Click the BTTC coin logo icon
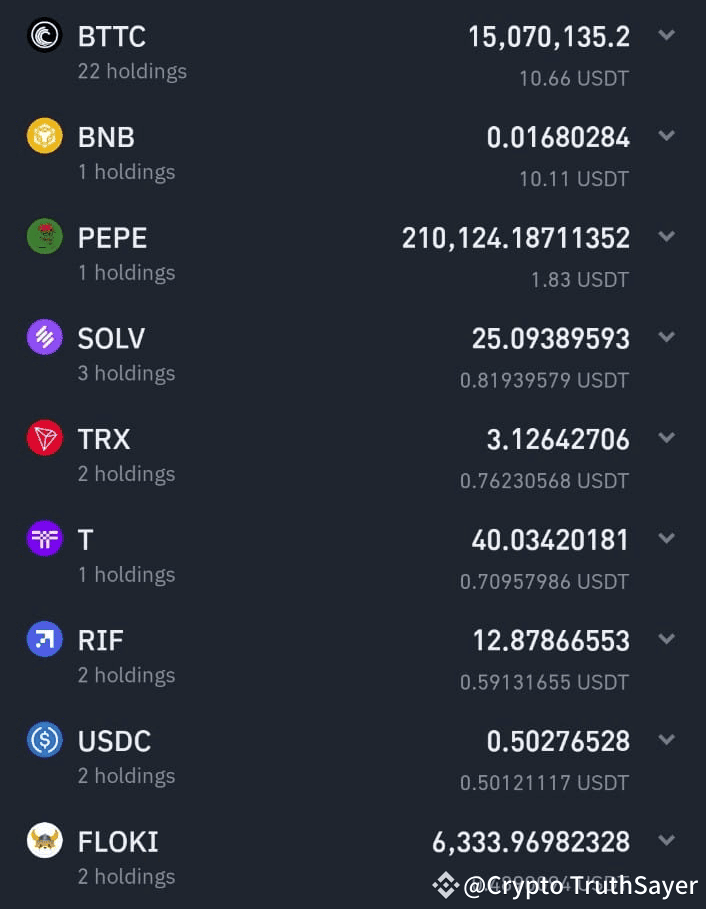This screenshot has height=909, width=706. click(42, 36)
